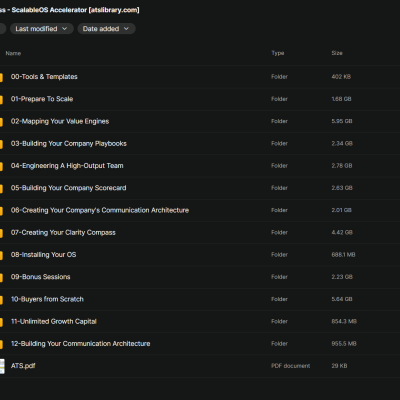
Task: Select the 02-Mapping Your Value Engines folder icon
Action: click(1, 122)
